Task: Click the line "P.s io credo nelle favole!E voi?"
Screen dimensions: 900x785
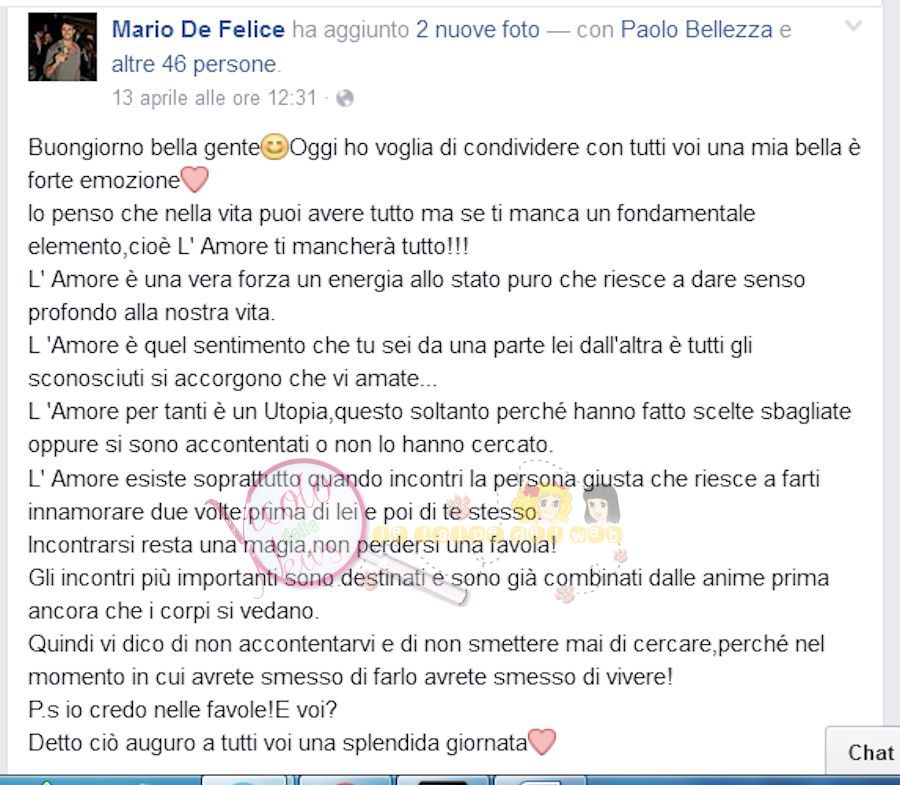Action: click(x=183, y=710)
